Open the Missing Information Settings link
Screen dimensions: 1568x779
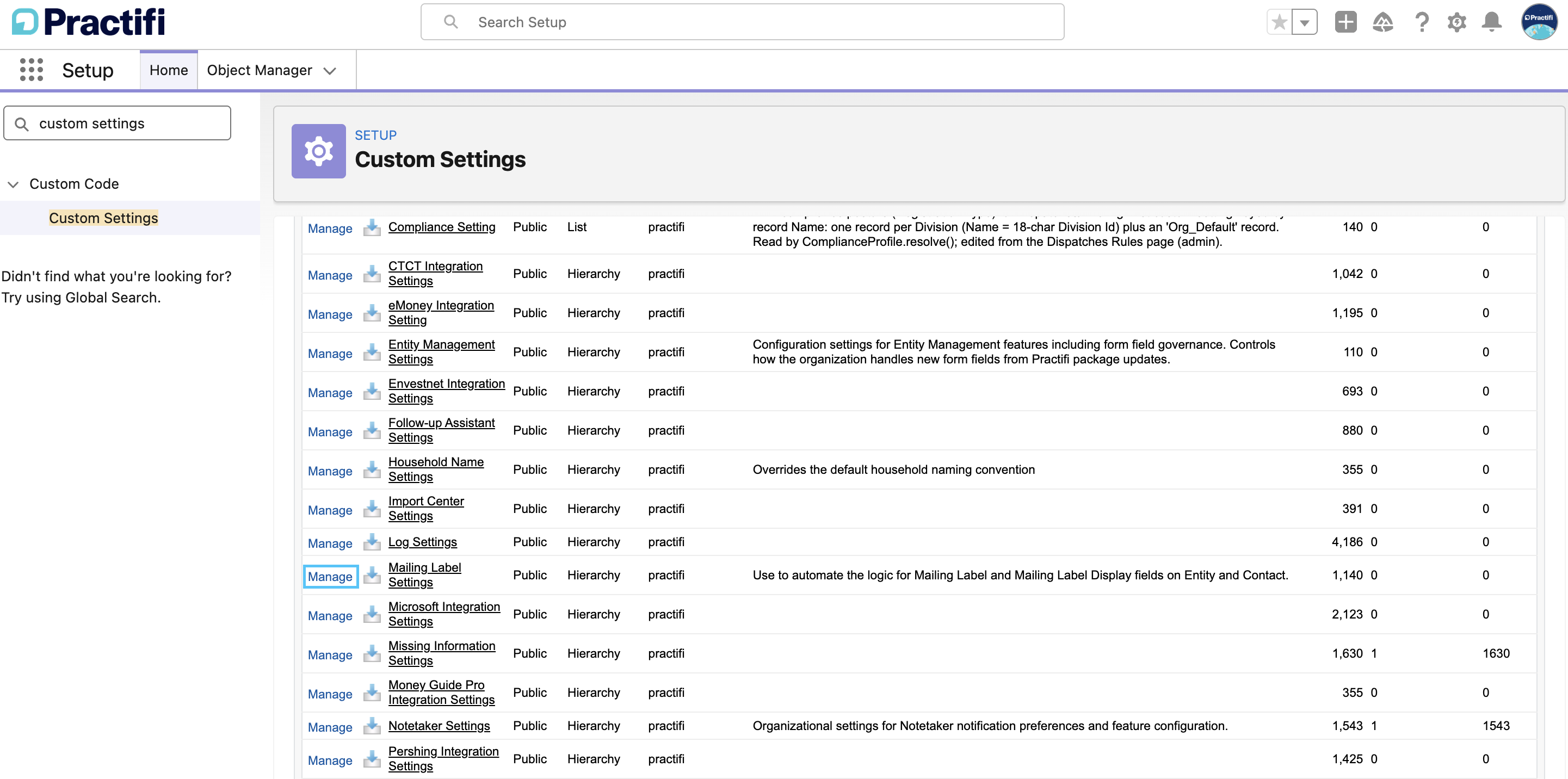coord(442,653)
